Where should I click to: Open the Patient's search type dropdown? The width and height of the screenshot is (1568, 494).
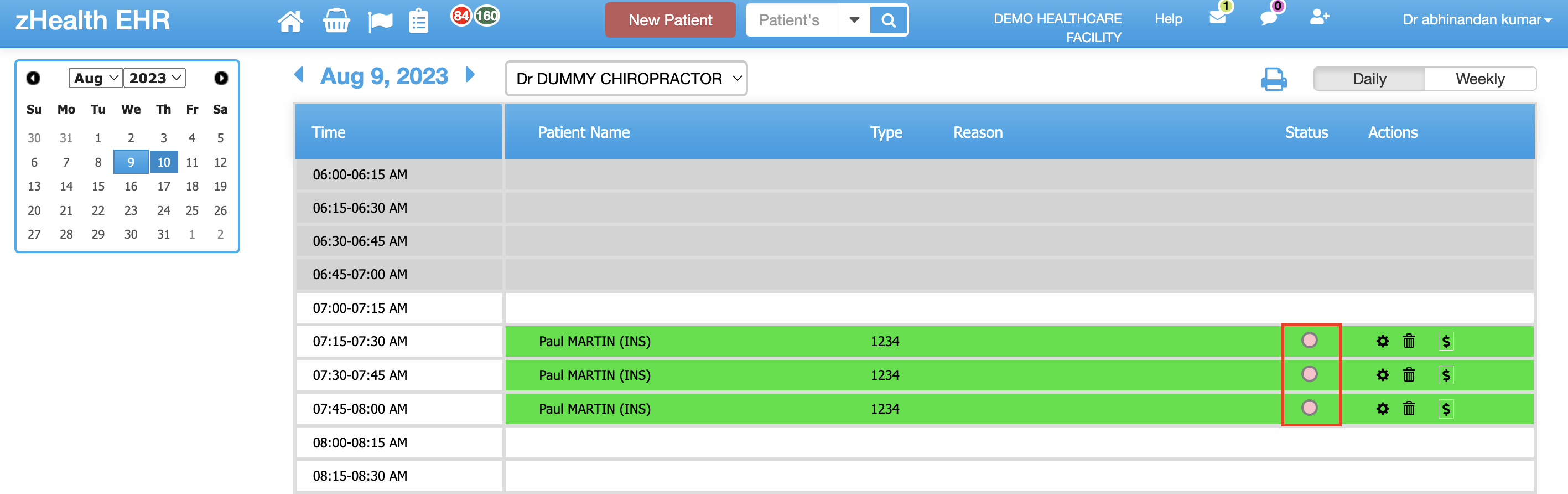point(854,20)
